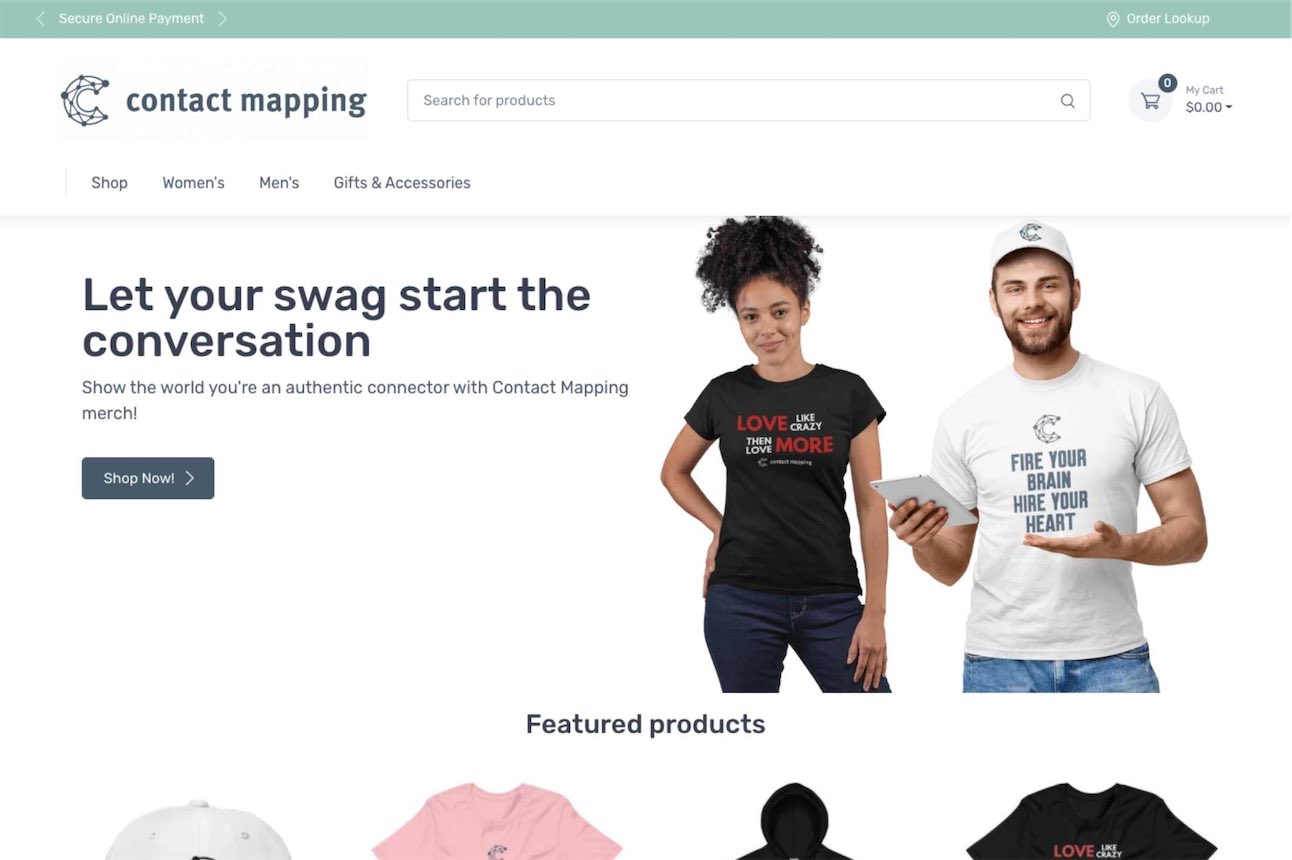1292x860 pixels.
Task: Click the Search for products field
Action: [x=748, y=100]
